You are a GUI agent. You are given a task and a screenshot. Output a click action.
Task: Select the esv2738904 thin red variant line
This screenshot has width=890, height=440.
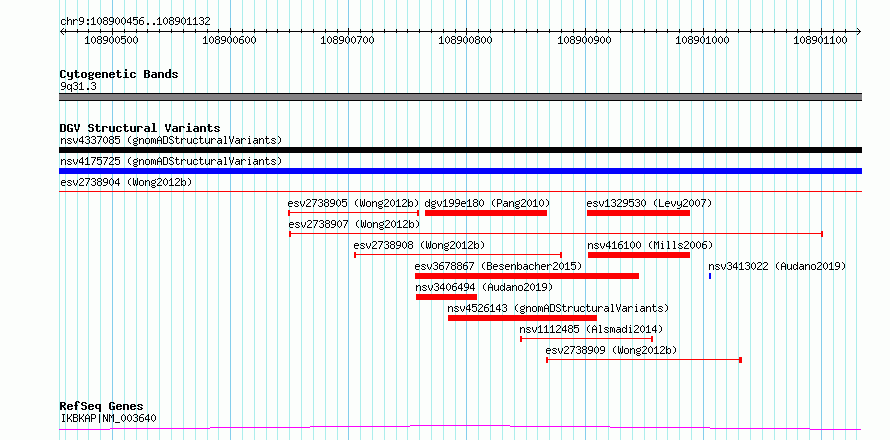pos(460,192)
